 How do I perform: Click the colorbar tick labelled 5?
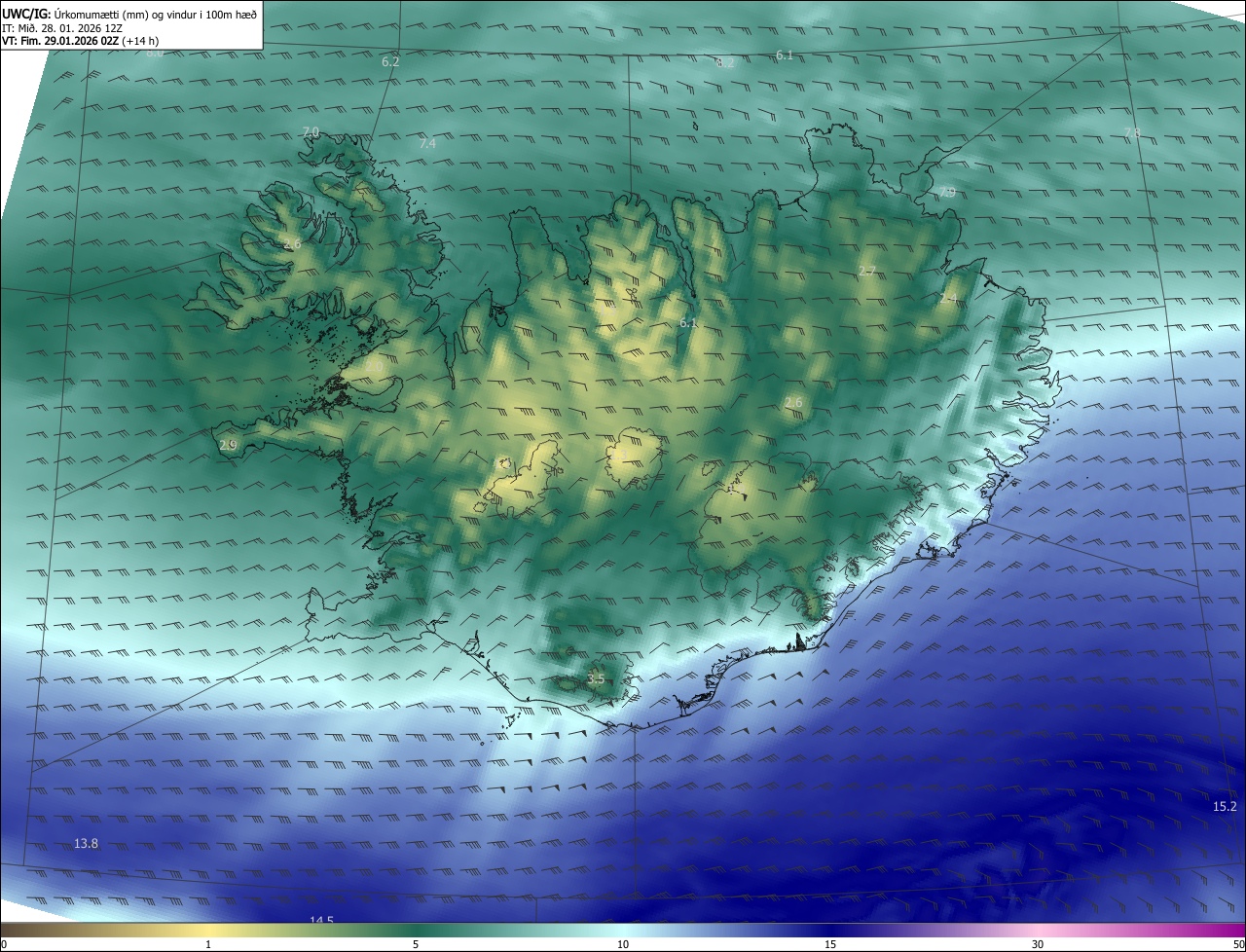(416, 944)
